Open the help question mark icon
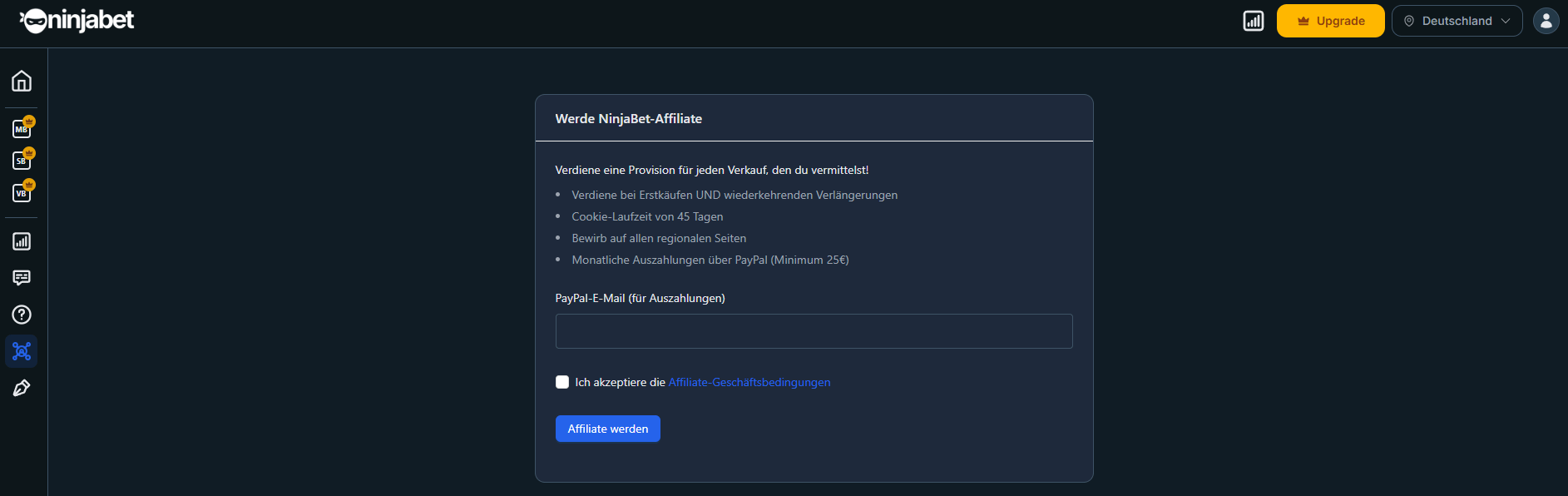Screen dimensions: 1568x496 (22, 315)
